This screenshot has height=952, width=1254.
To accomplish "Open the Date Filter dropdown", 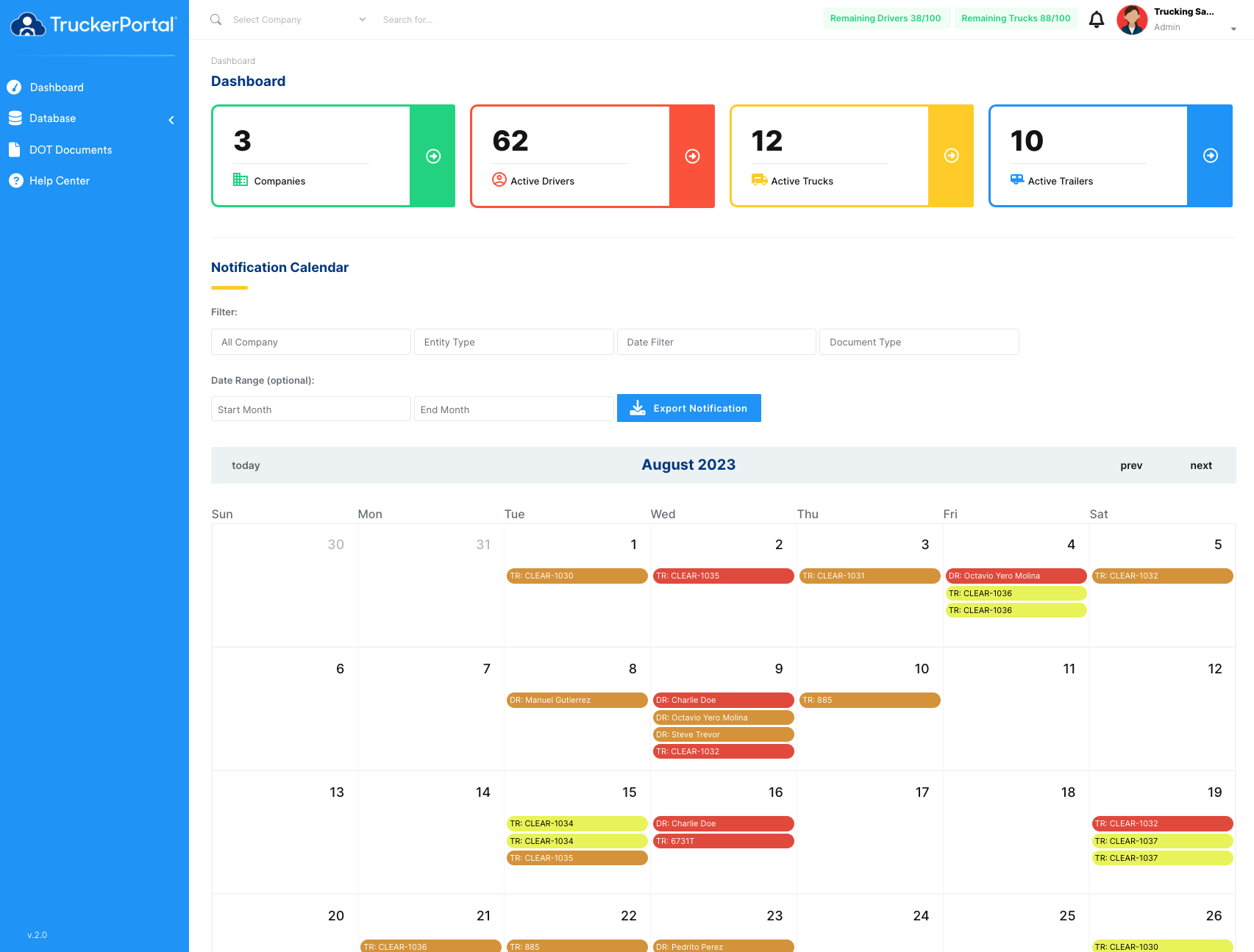I will (716, 342).
